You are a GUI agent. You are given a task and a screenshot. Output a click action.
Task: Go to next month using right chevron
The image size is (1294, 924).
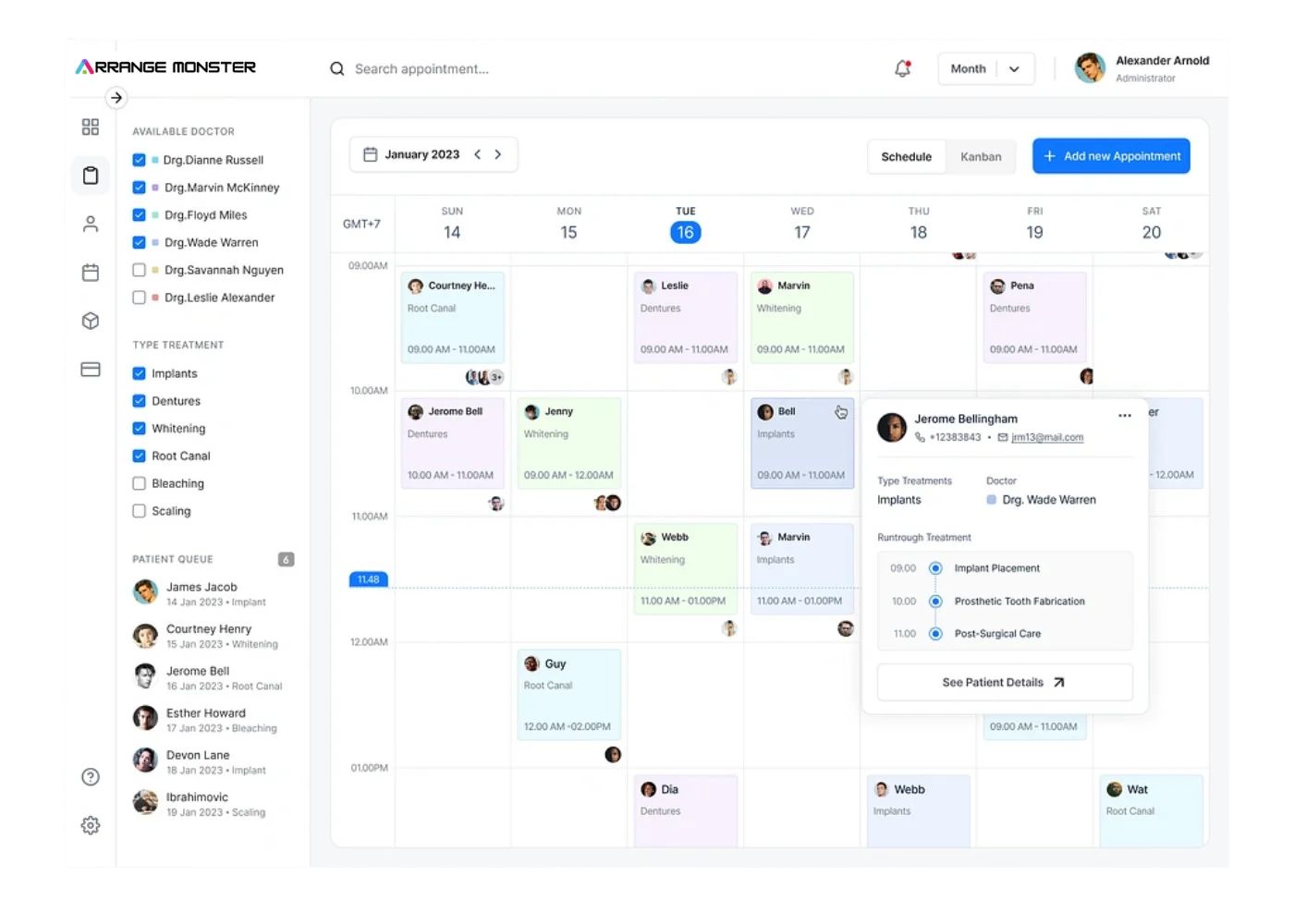498,154
